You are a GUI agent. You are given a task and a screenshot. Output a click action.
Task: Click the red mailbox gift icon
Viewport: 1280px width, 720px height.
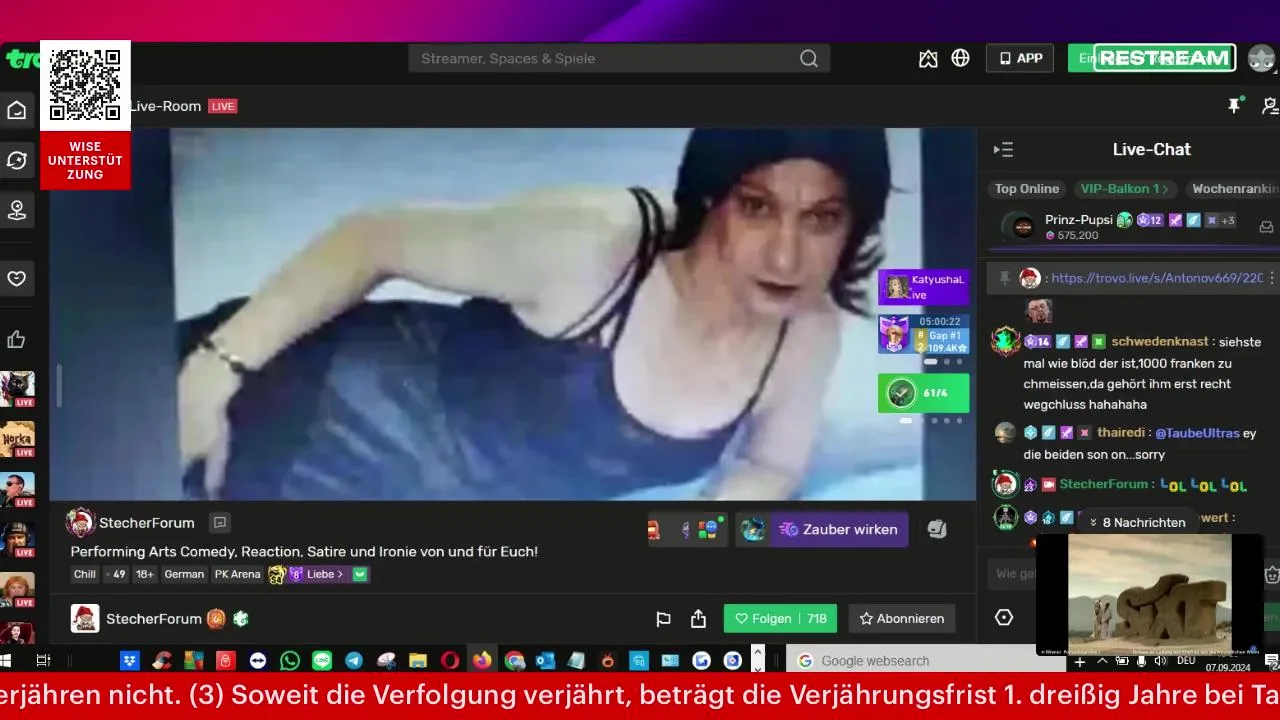point(654,530)
